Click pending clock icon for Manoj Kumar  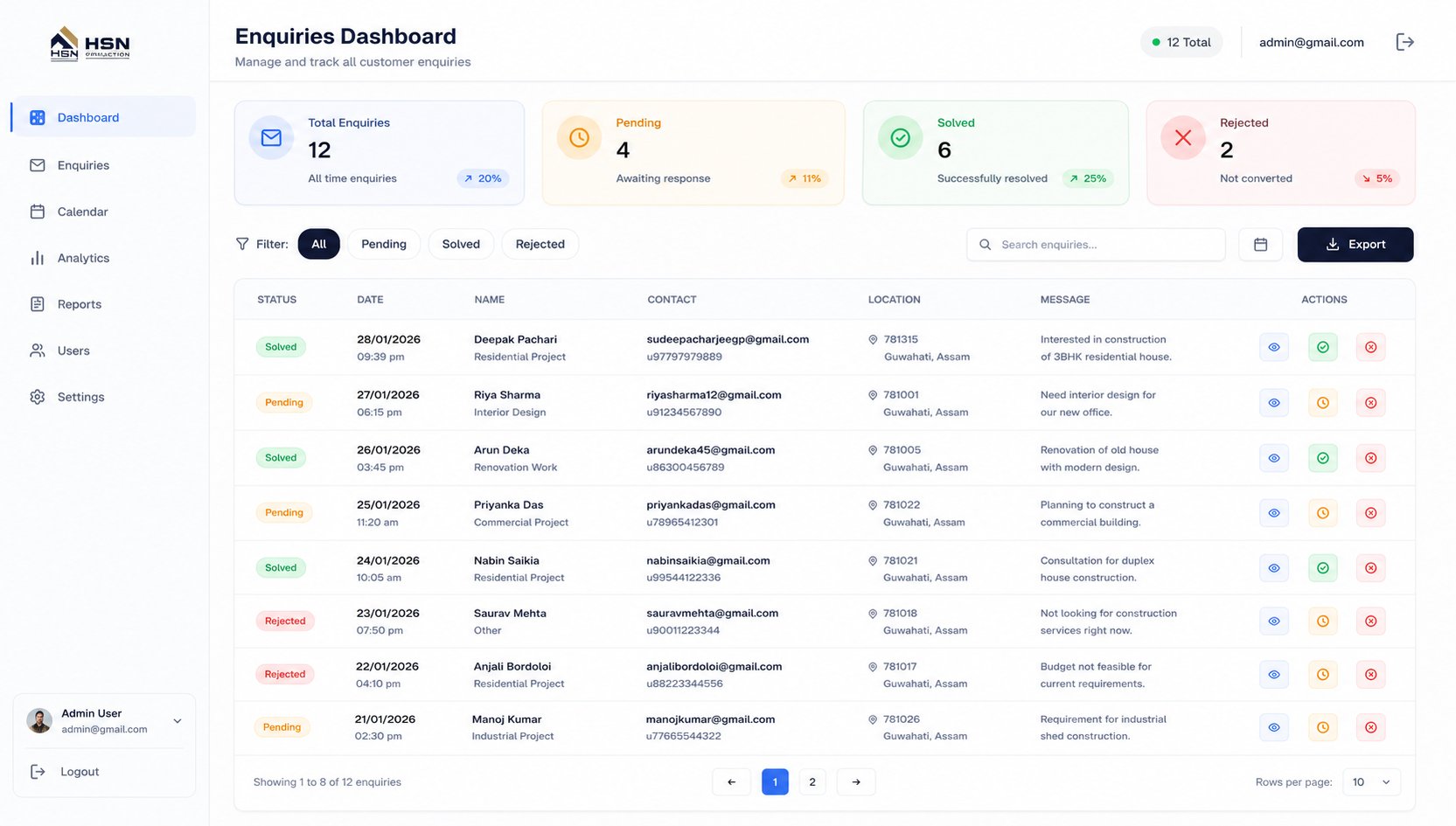[1323, 727]
